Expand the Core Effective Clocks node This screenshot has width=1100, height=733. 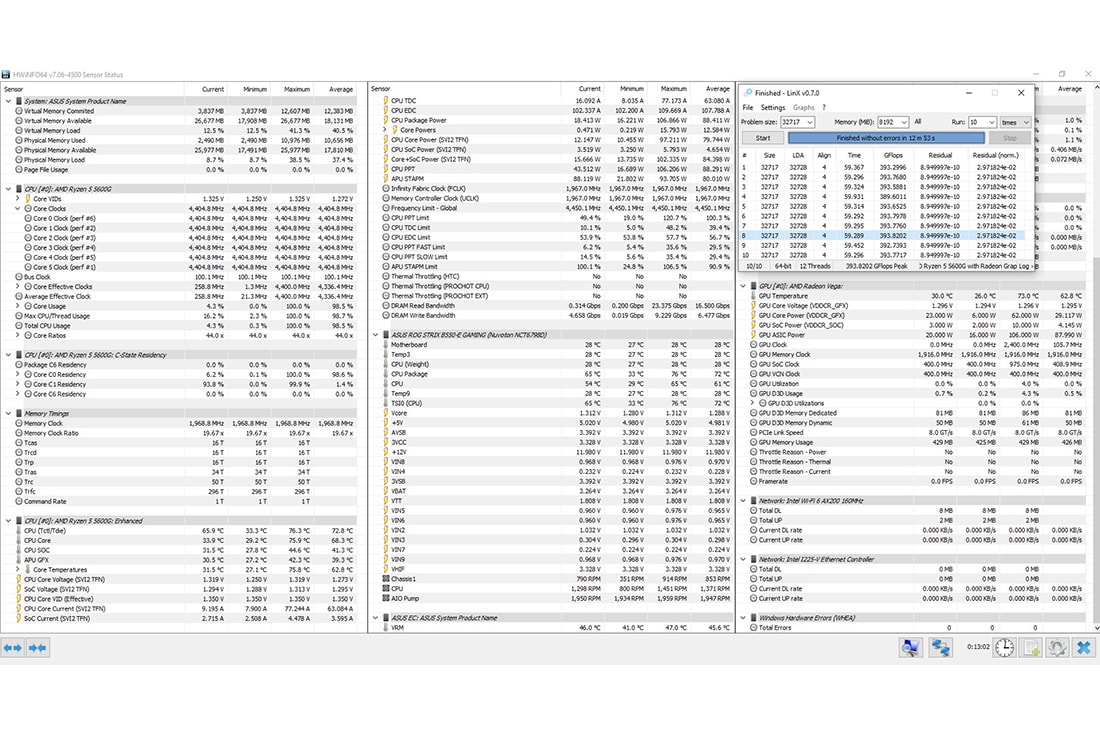19,286
